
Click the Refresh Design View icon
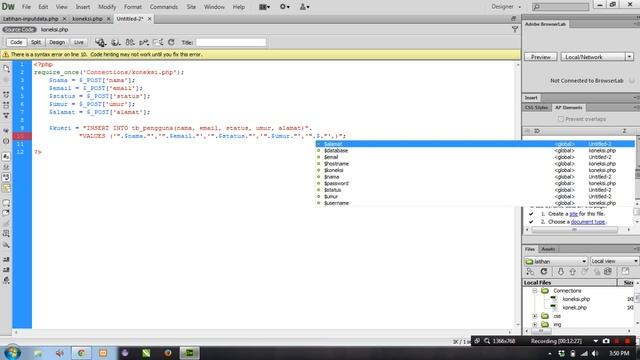[x=171, y=42]
